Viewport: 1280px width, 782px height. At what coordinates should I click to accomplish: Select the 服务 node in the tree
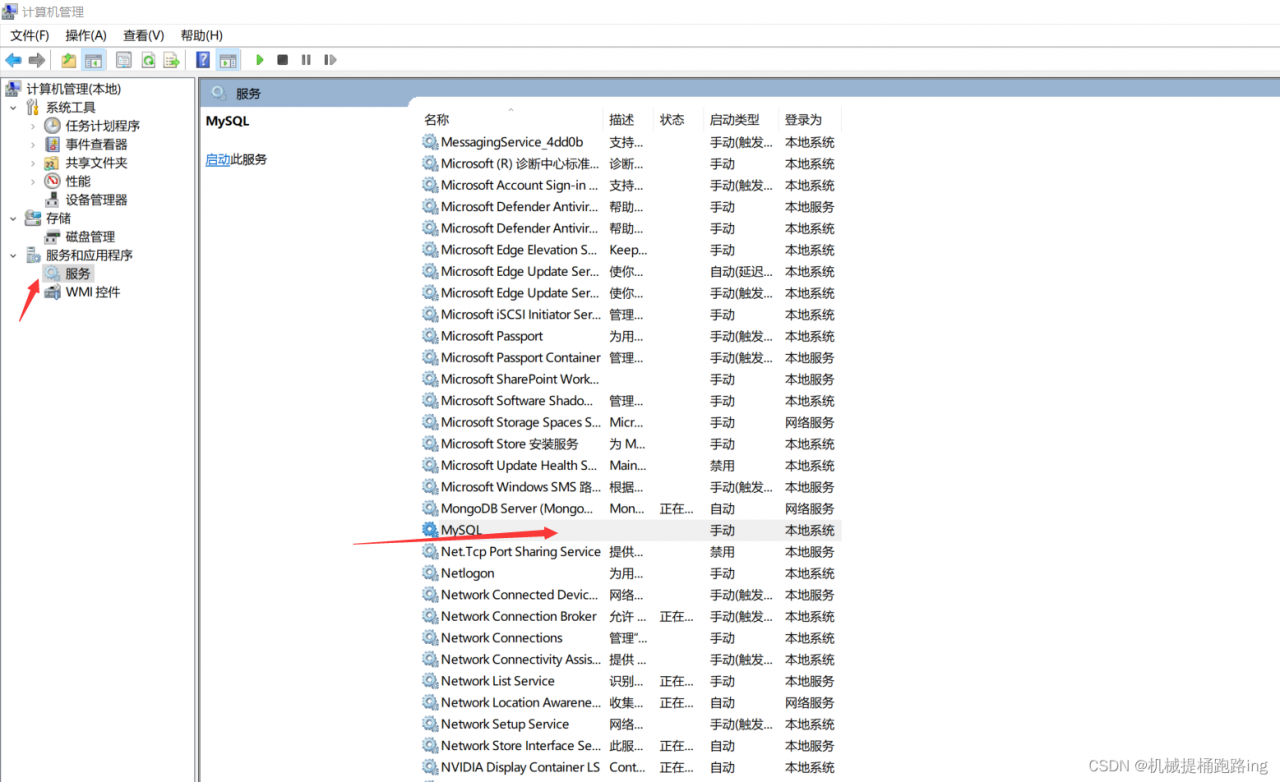click(x=78, y=273)
